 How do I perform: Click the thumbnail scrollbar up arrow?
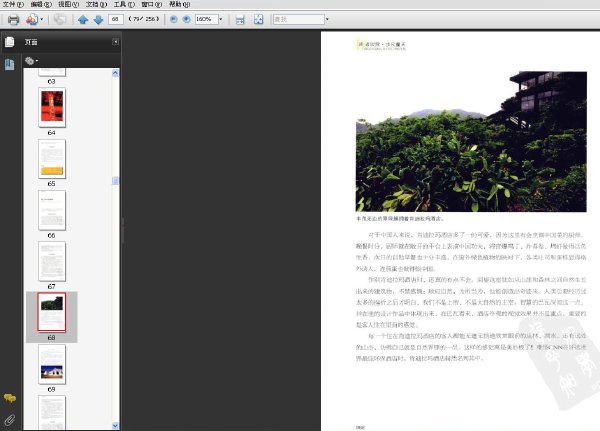tap(115, 73)
